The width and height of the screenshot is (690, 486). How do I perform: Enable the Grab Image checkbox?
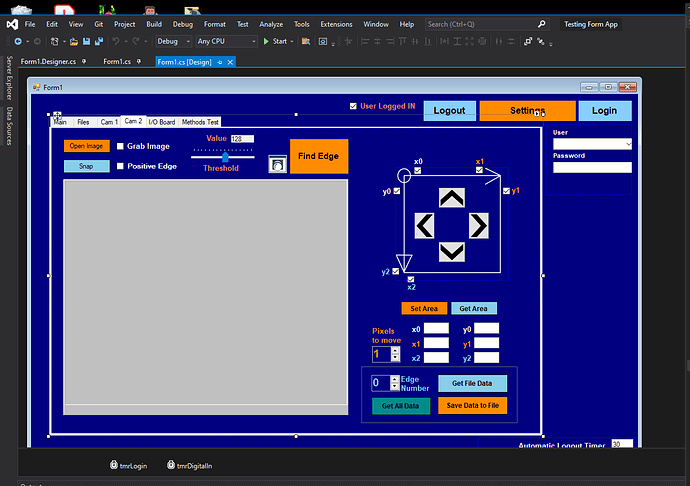pos(120,146)
